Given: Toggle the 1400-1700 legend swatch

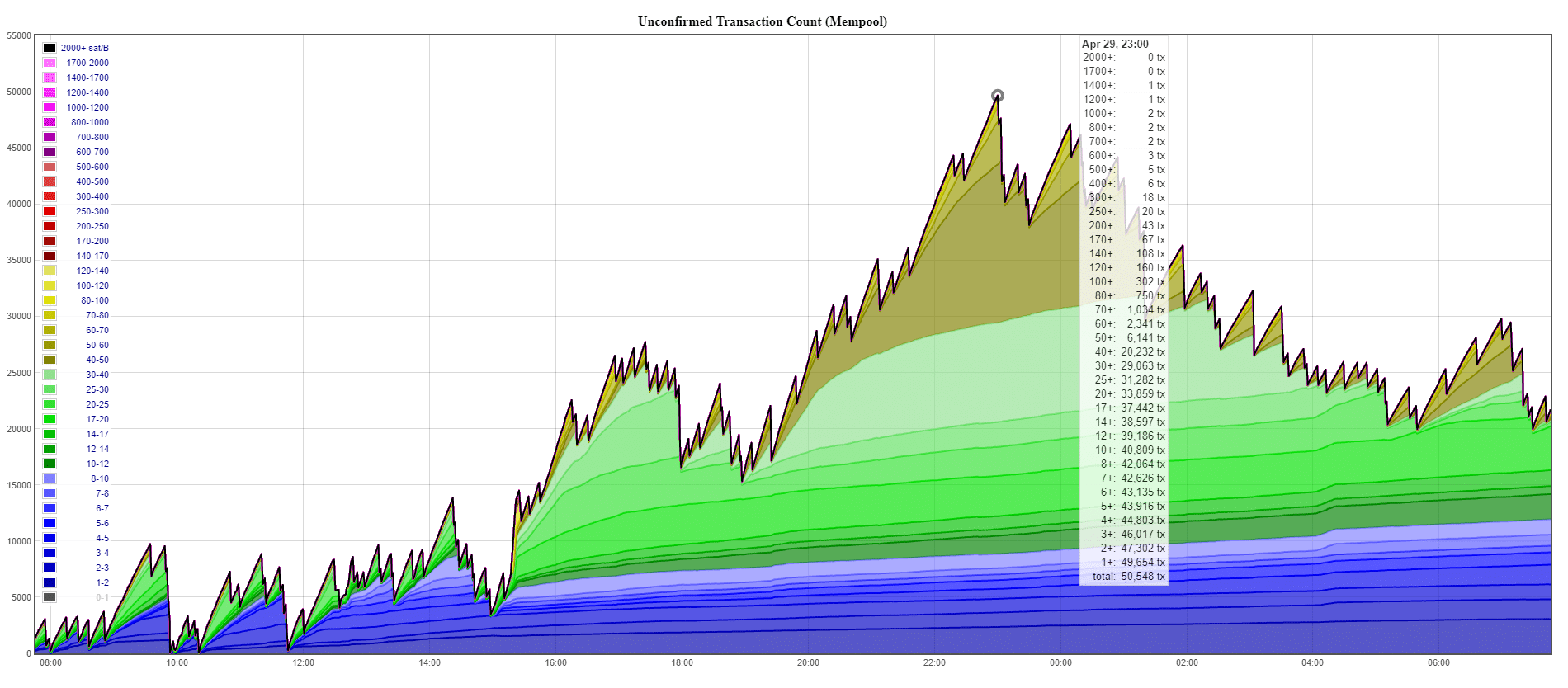Looking at the screenshot, I should [x=50, y=78].
